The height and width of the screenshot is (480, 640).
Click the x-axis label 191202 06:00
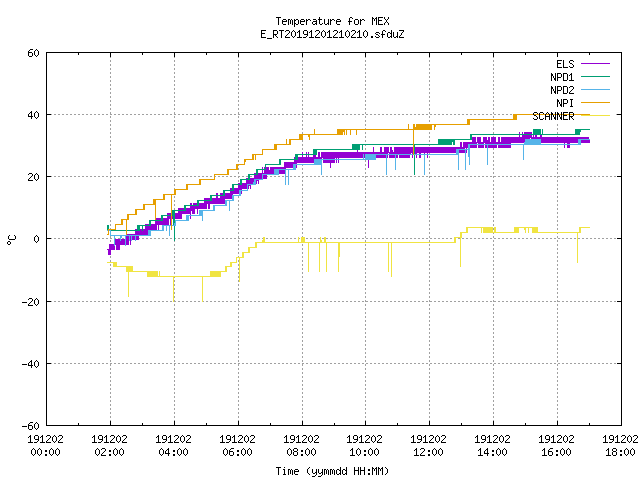(238, 445)
